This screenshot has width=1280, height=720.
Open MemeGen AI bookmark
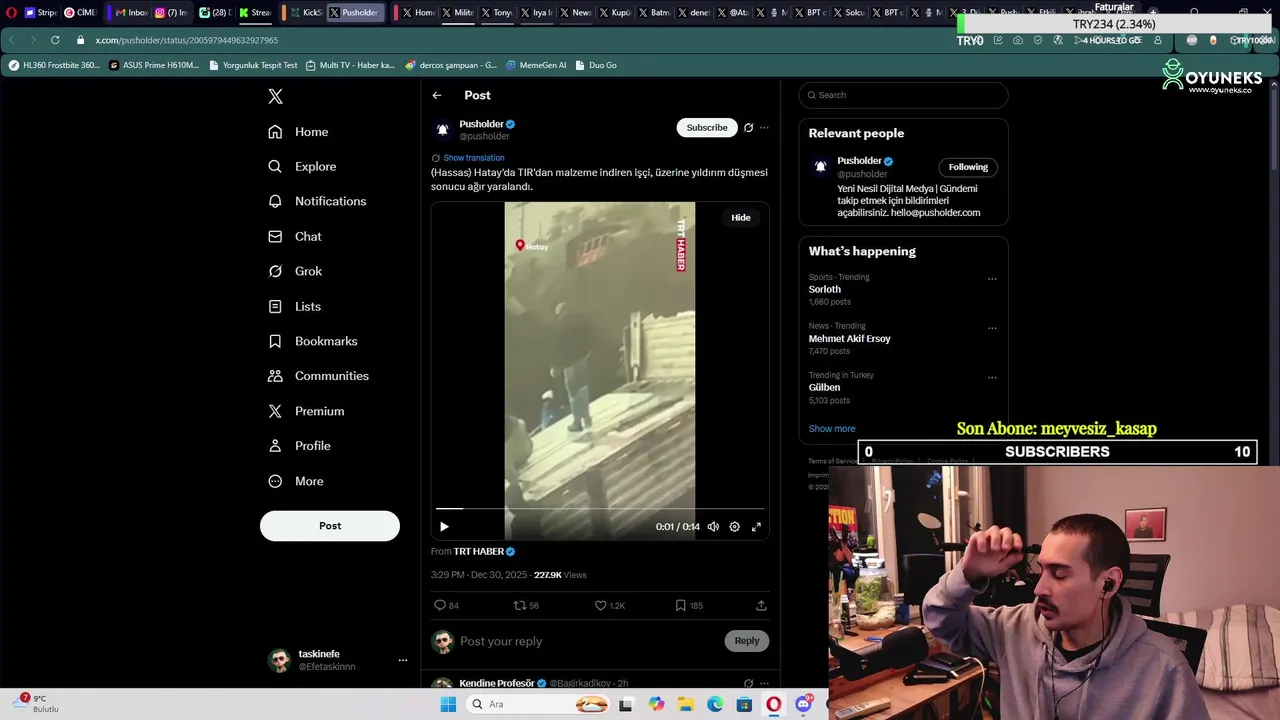click(536, 65)
